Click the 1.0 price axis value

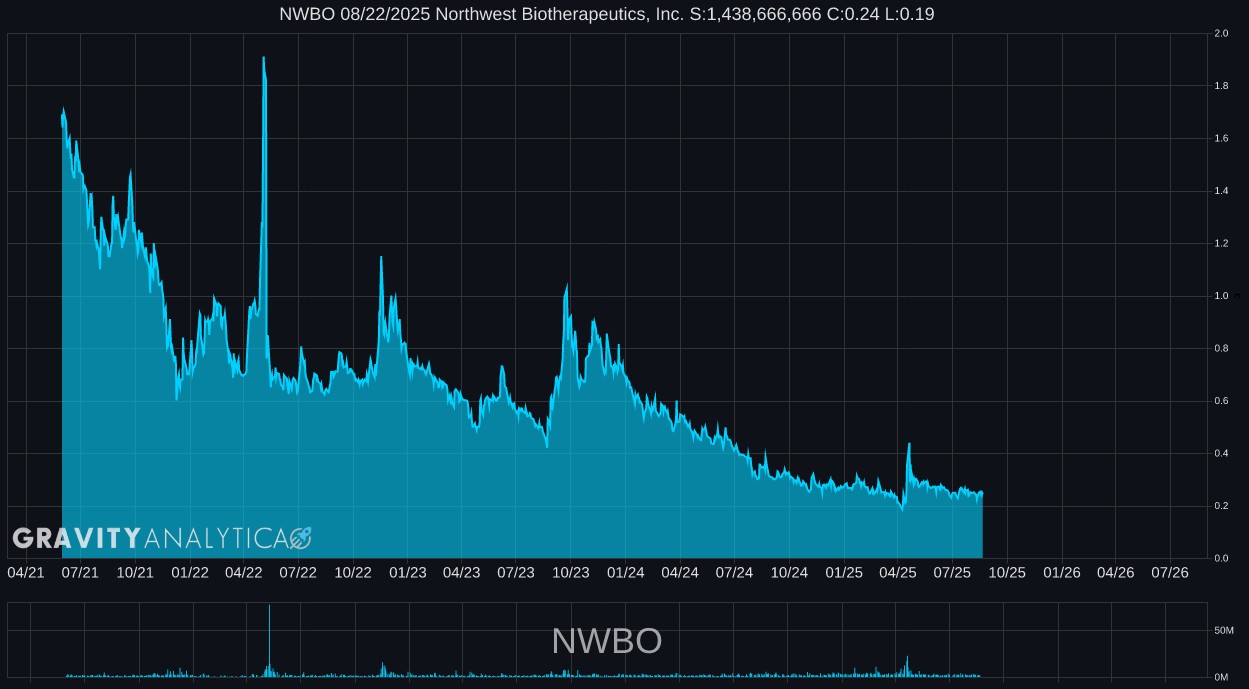click(1220, 296)
